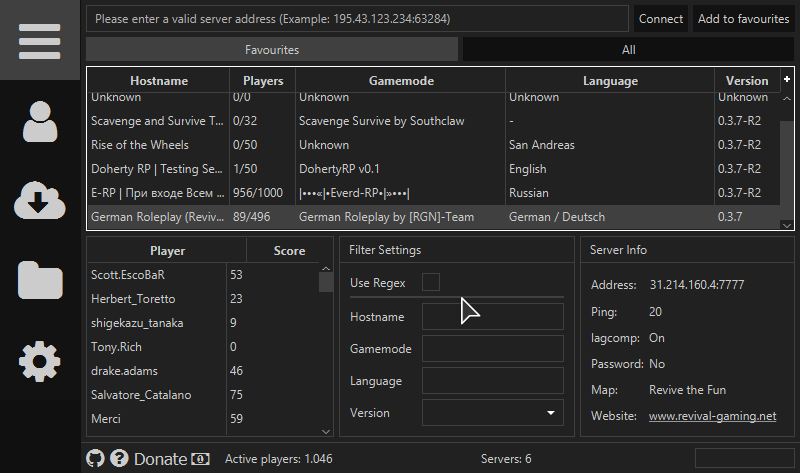Click the Connect button
Image resolution: width=800 pixels, height=473 pixels.
pos(661,19)
